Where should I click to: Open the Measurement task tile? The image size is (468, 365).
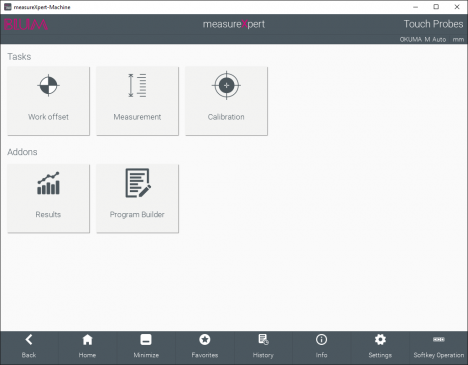[137, 101]
